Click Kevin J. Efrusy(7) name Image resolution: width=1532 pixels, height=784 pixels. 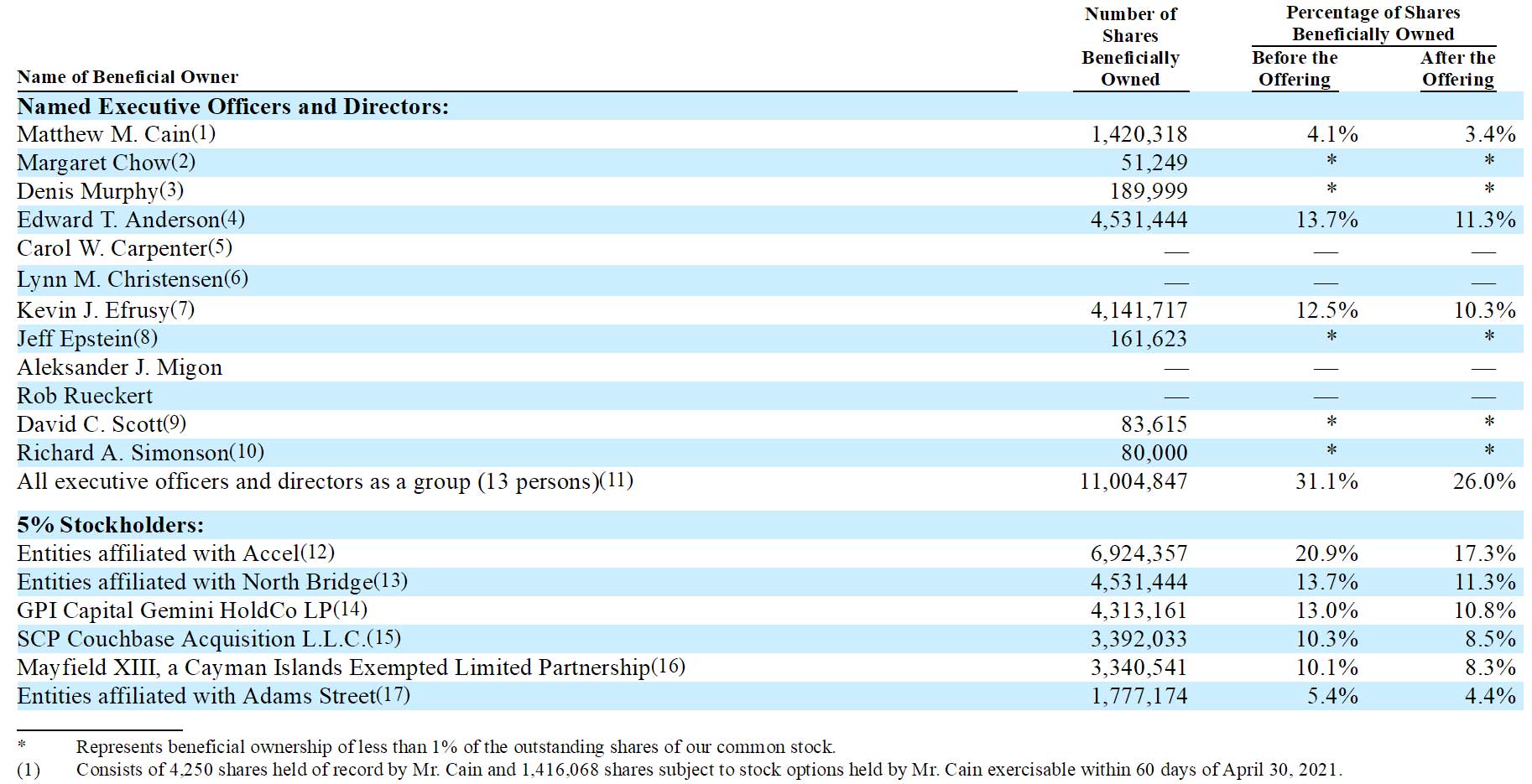point(106,310)
